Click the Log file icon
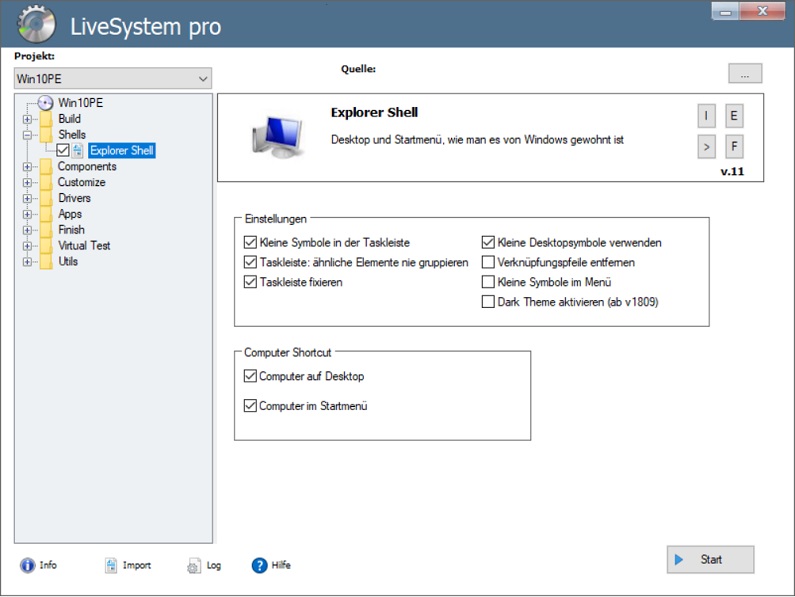795x597 pixels. click(x=194, y=566)
